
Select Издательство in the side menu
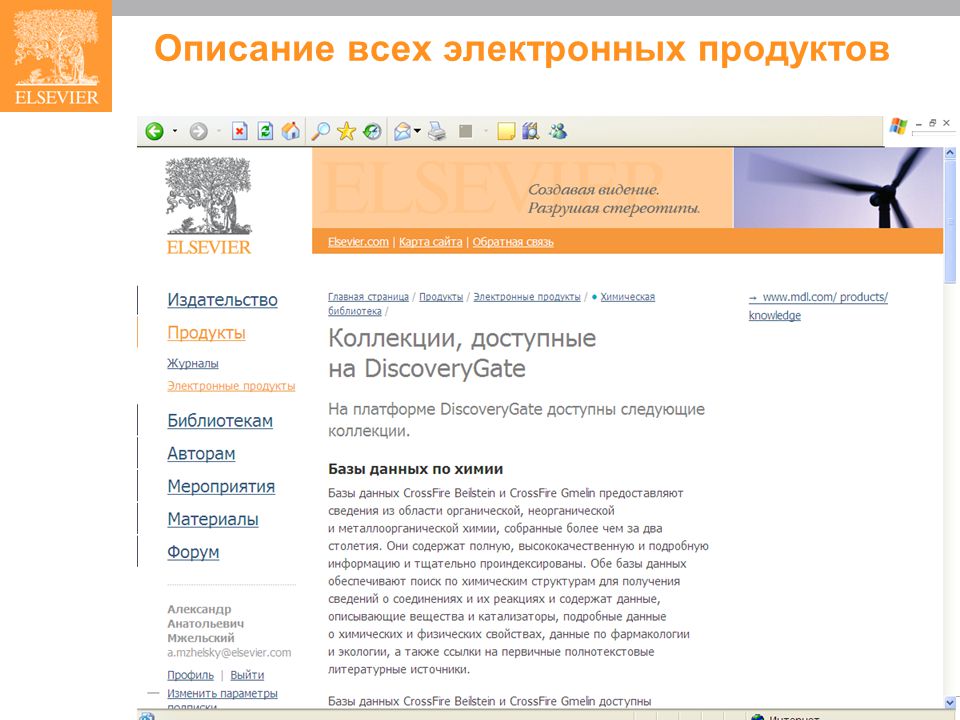[222, 299]
